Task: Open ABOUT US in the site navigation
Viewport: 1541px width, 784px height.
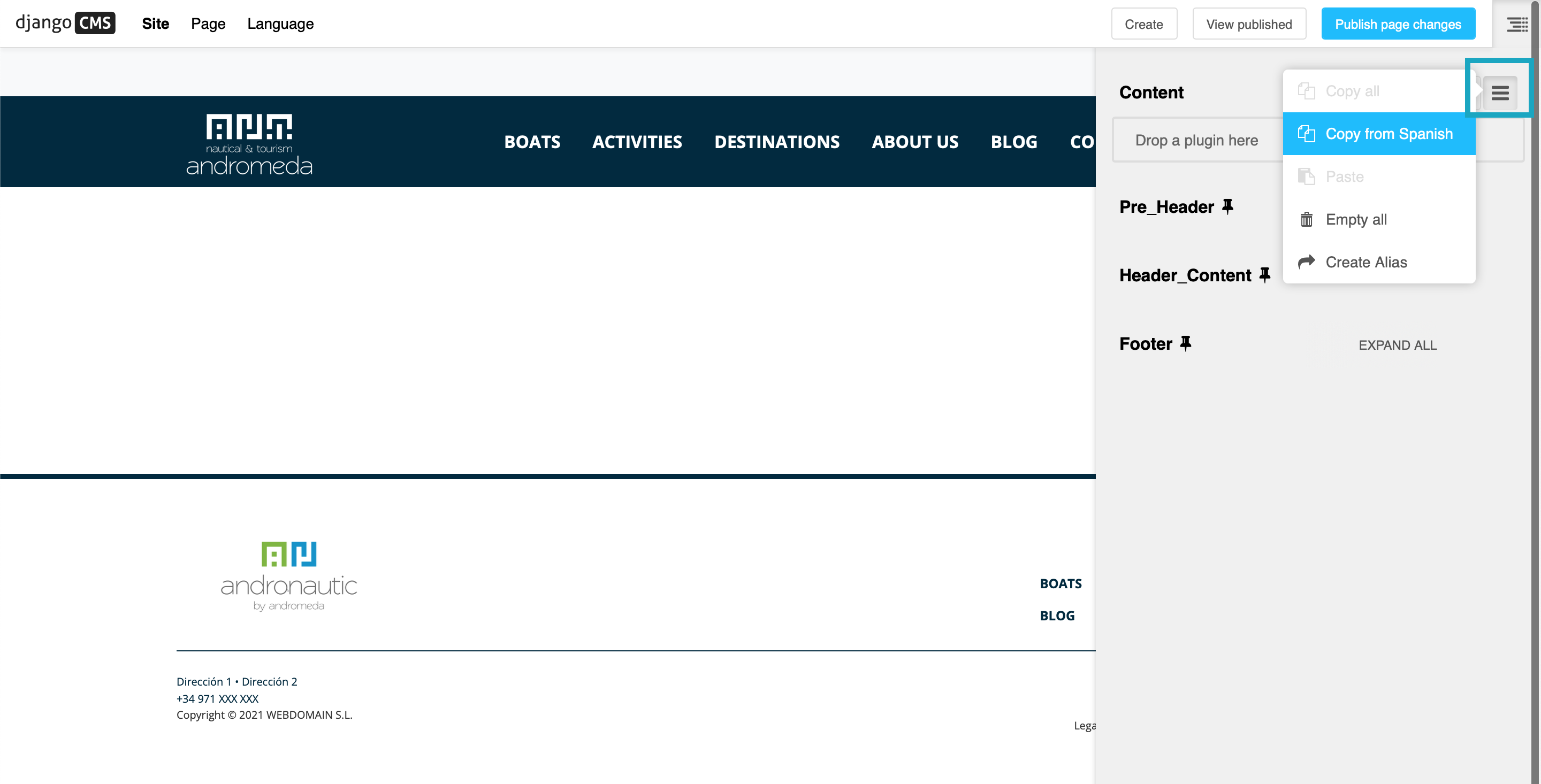Action: click(914, 142)
